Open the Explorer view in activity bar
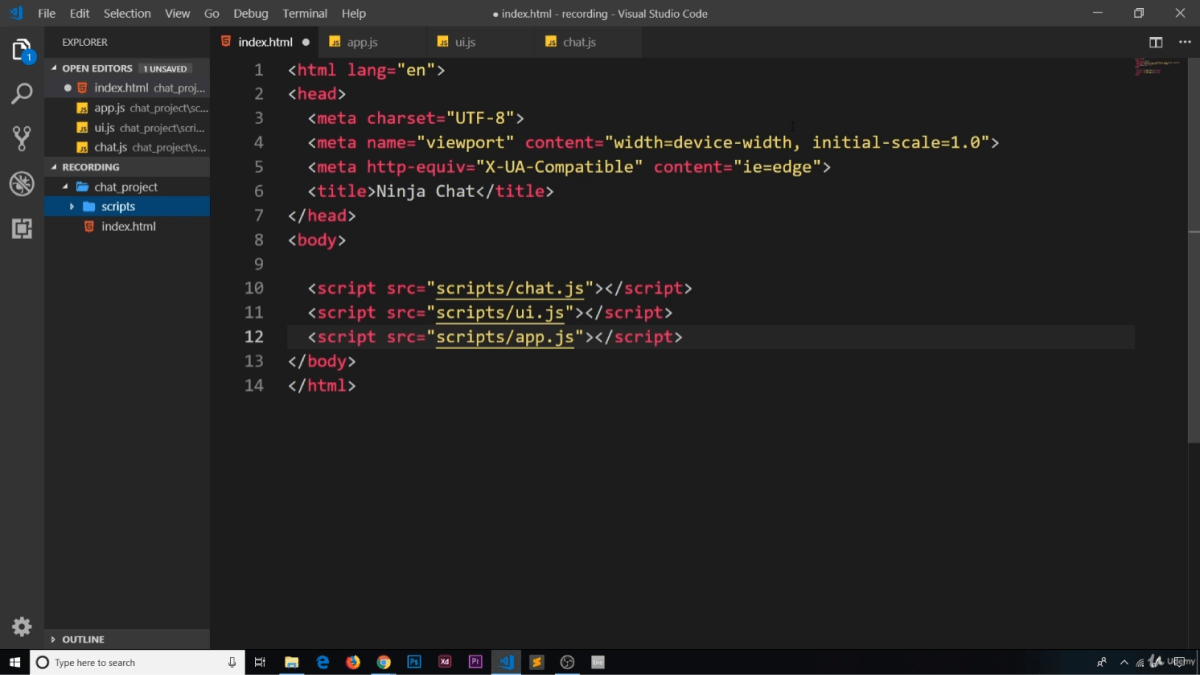Image resolution: width=1200 pixels, height=675 pixels. [21, 50]
